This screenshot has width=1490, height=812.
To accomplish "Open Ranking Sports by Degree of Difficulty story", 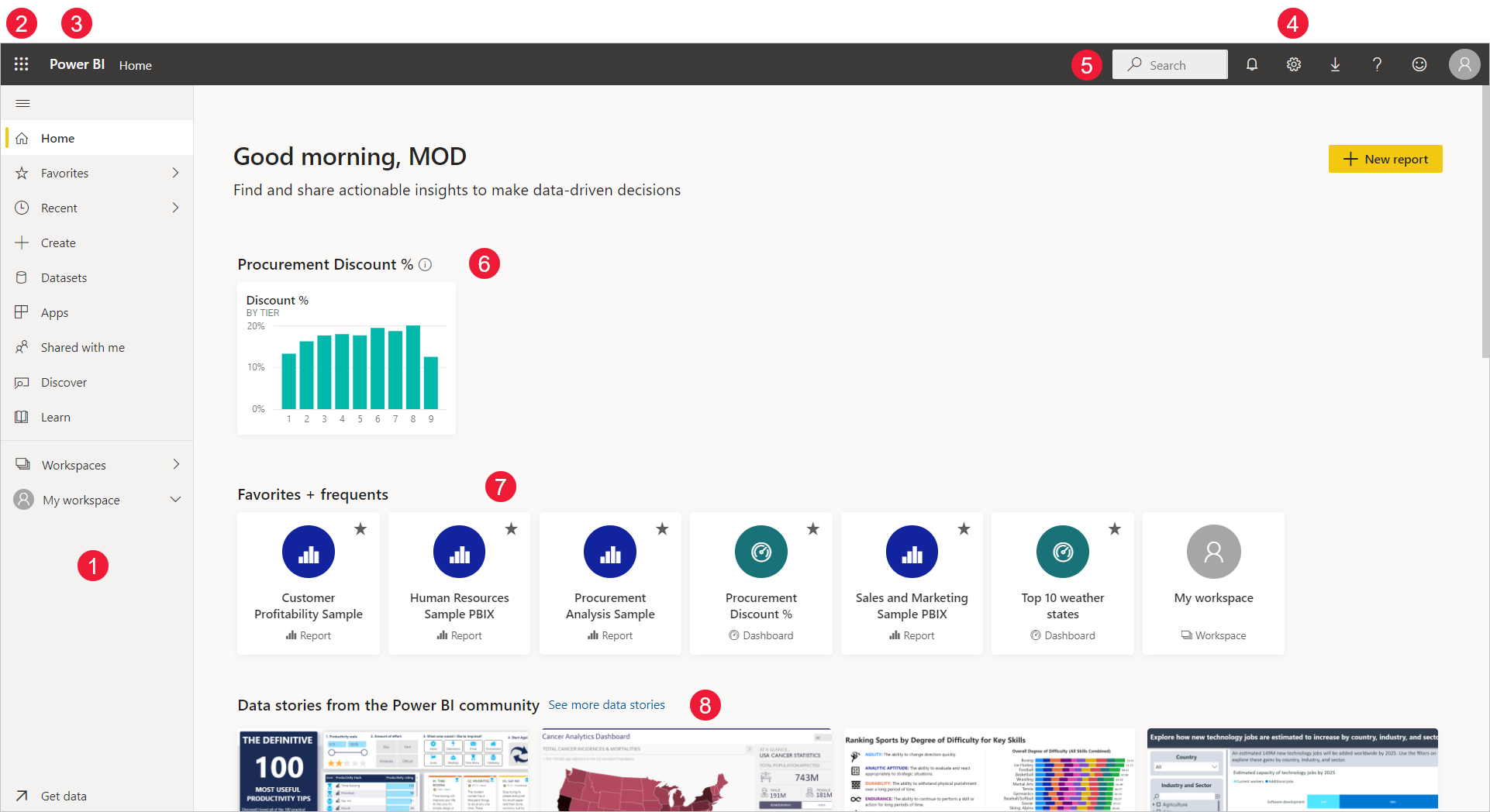I will (988, 770).
